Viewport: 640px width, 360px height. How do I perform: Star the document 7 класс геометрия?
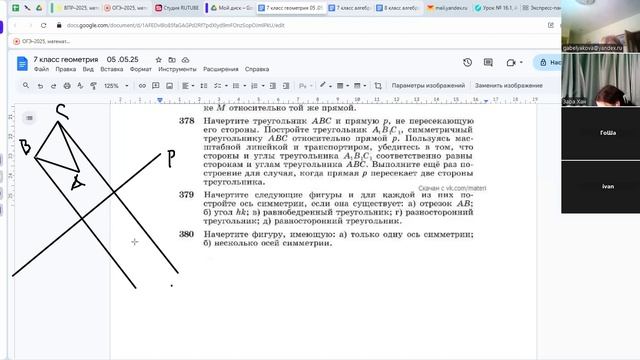[x=159, y=60]
